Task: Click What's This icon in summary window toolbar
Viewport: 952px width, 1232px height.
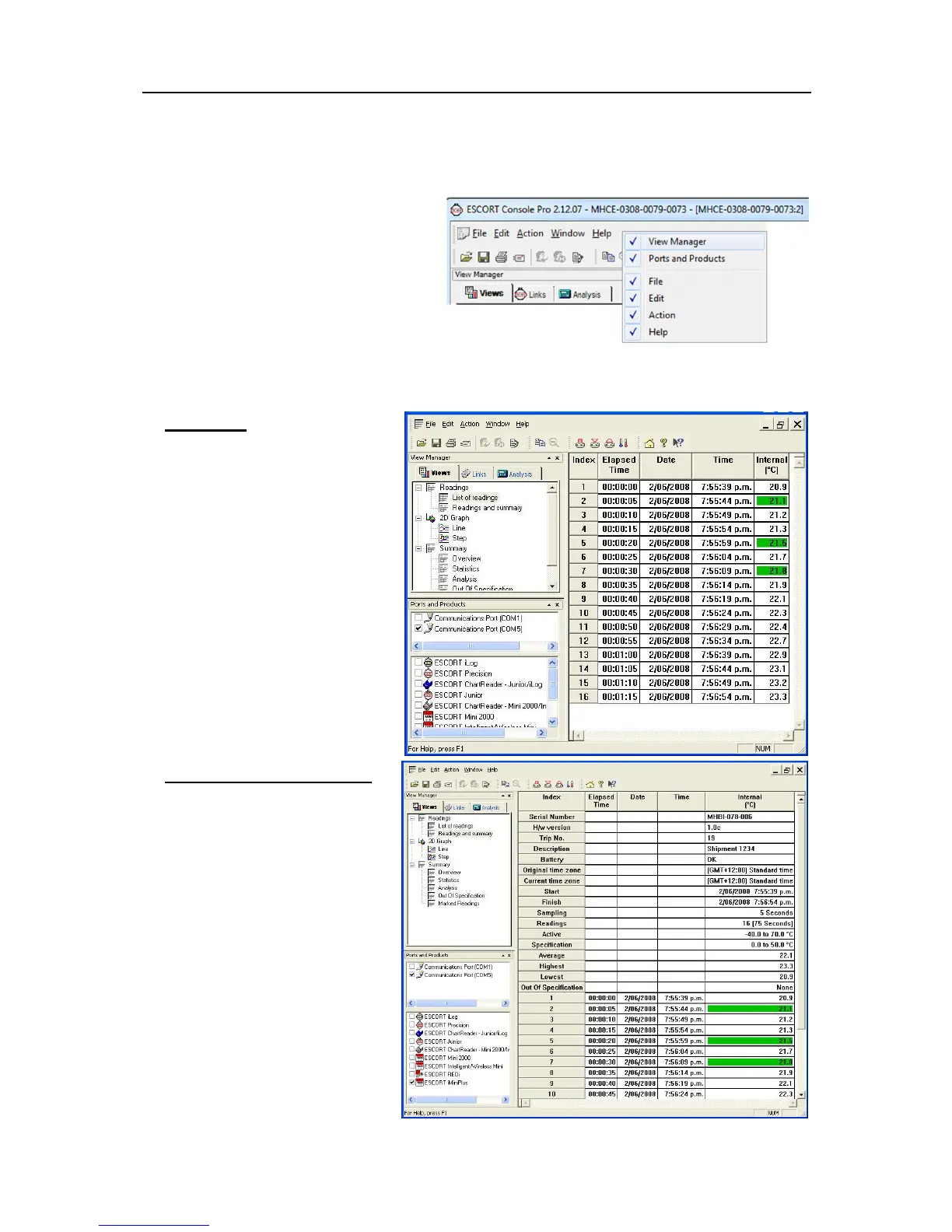Action: [x=612, y=785]
